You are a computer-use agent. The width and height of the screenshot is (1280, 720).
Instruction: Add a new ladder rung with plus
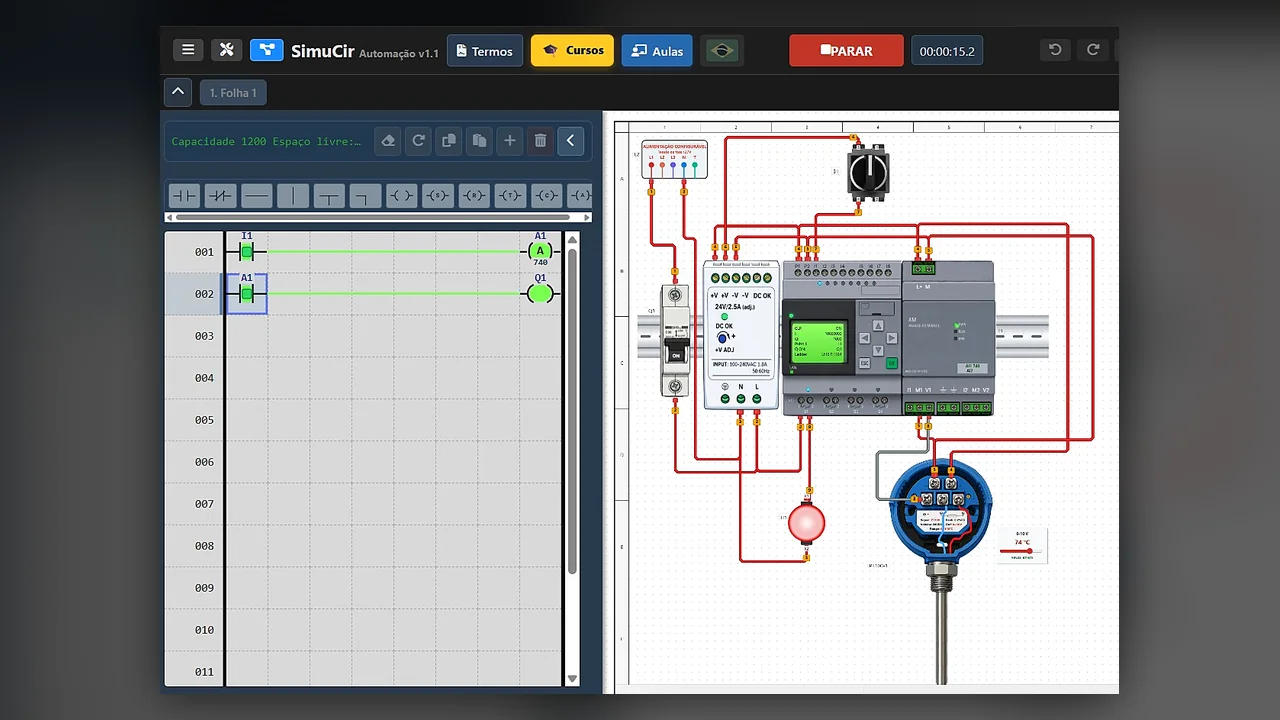click(x=510, y=141)
